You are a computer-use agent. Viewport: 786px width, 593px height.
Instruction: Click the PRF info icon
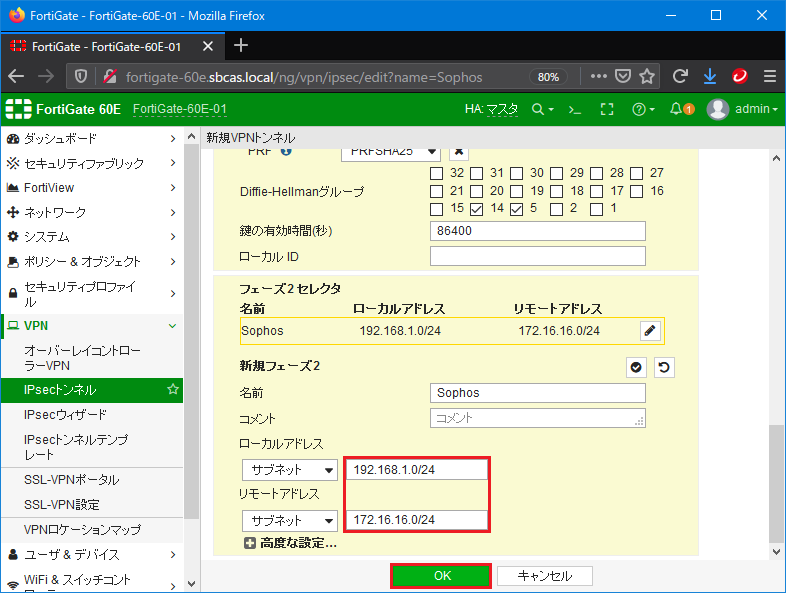click(x=286, y=151)
